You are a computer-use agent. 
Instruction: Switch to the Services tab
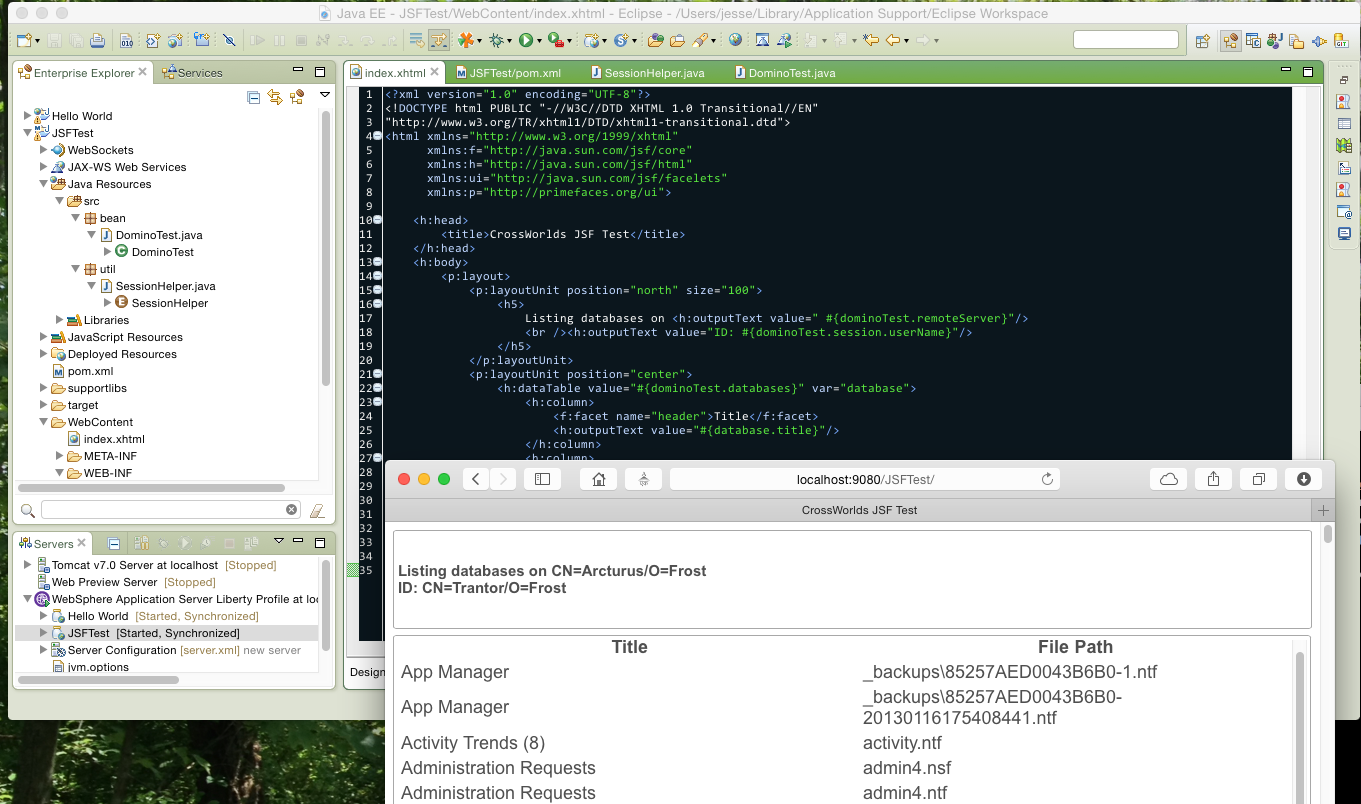199,73
